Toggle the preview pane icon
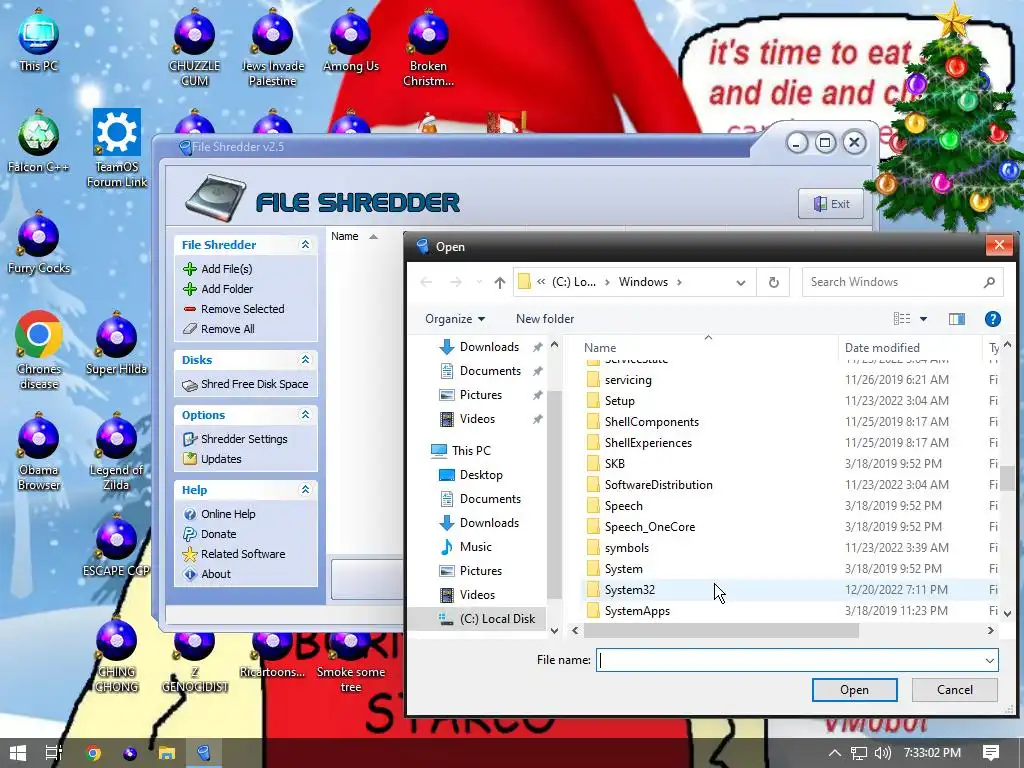1024x768 pixels. tap(957, 319)
